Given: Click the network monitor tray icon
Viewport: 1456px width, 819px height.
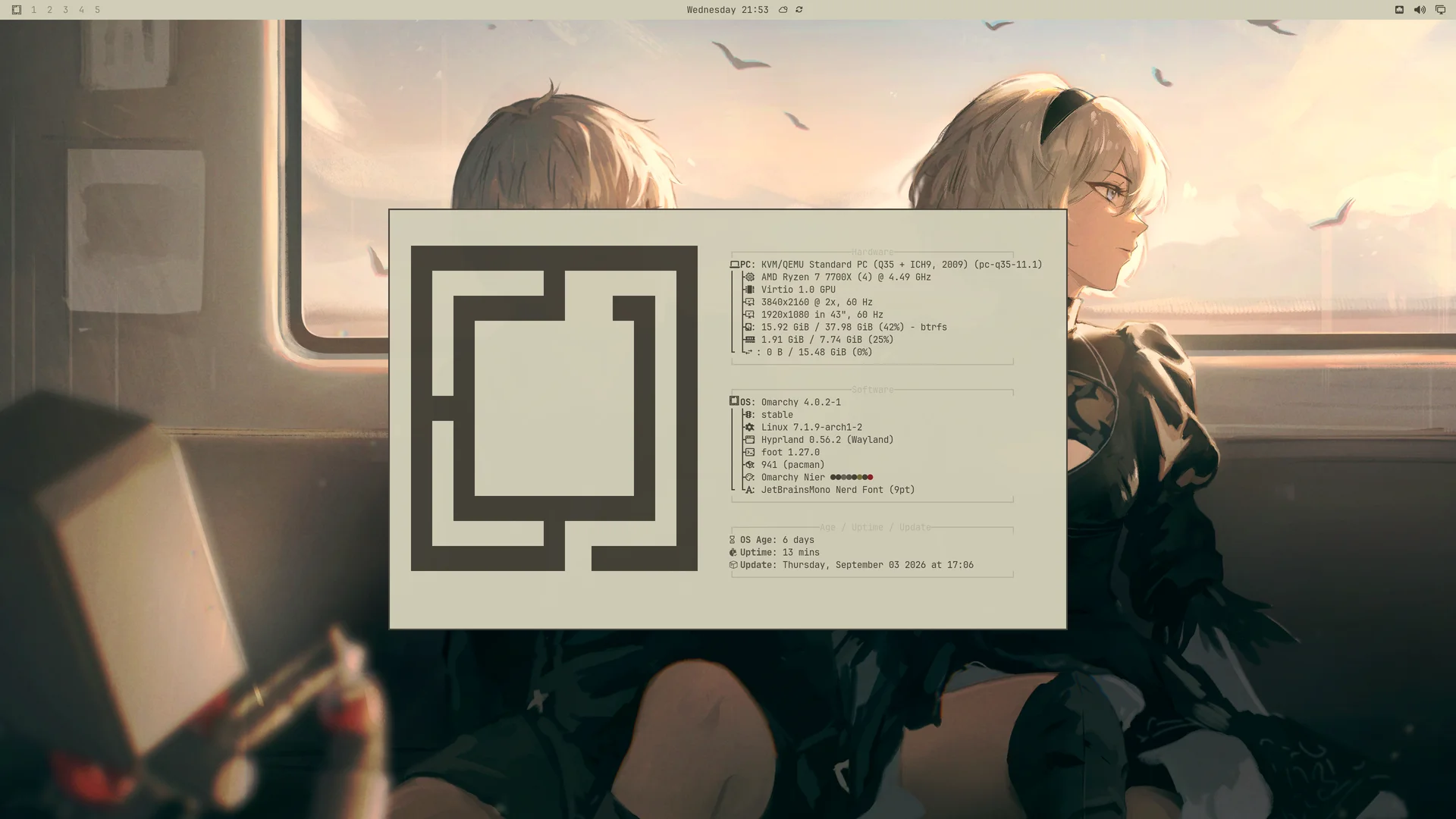Looking at the screenshot, I should 1441,10.
